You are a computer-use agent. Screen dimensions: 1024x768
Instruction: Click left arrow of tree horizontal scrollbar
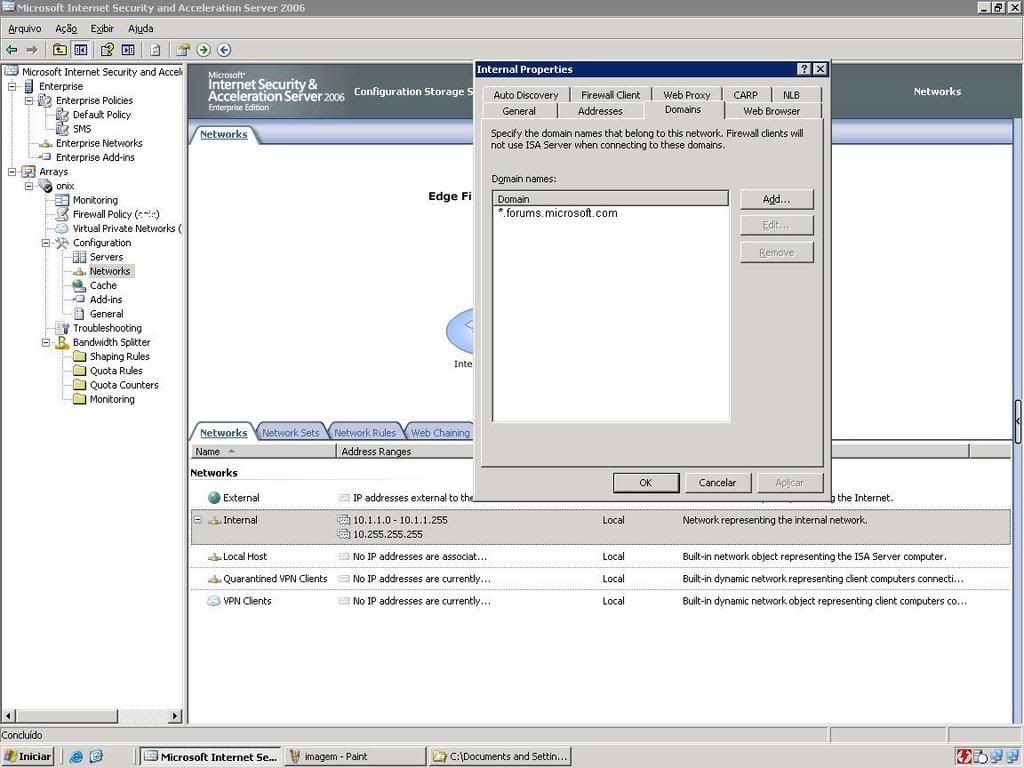point(8,716)
